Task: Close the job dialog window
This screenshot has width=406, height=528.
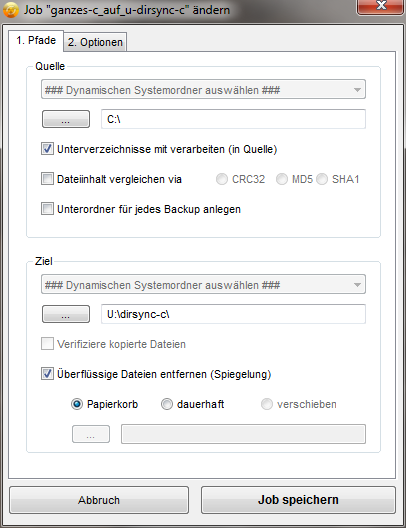Action: pyautogui.click(x=380, y=7)
